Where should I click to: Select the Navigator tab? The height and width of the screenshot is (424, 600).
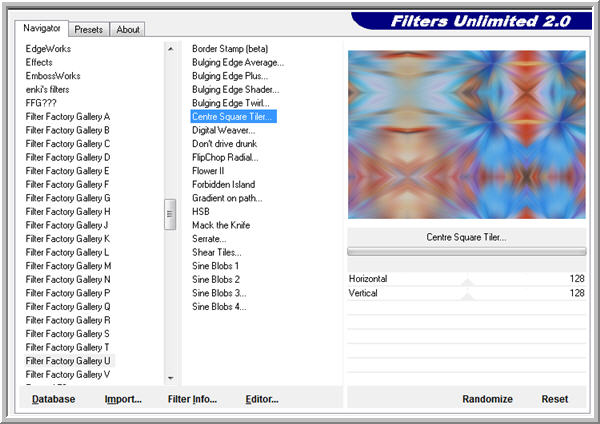click(x=42, y=28)
